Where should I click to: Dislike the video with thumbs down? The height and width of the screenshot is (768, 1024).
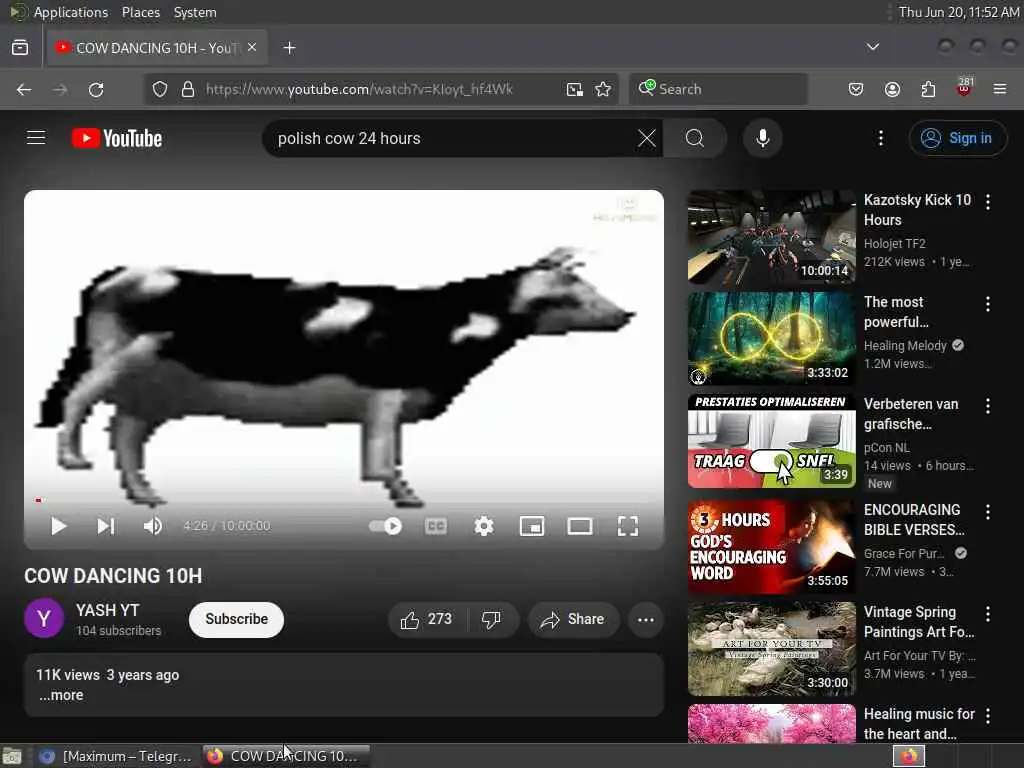point(491,619)
